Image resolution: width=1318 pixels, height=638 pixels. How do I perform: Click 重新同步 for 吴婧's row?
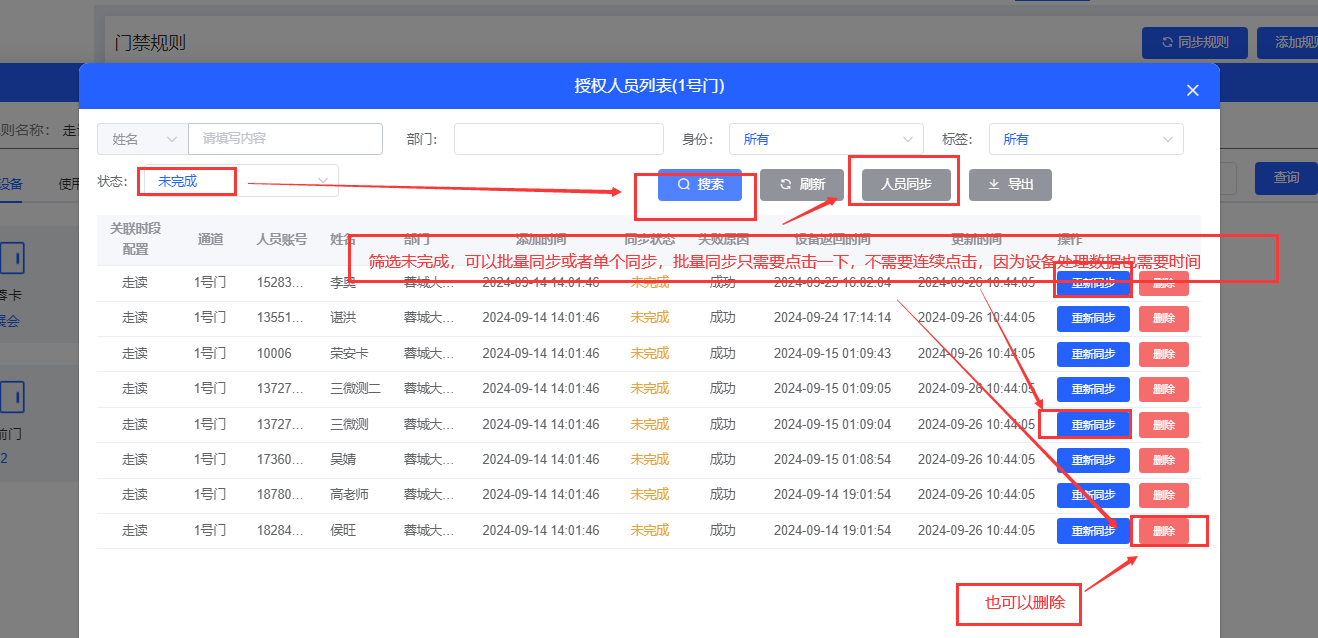point(1093,460)
